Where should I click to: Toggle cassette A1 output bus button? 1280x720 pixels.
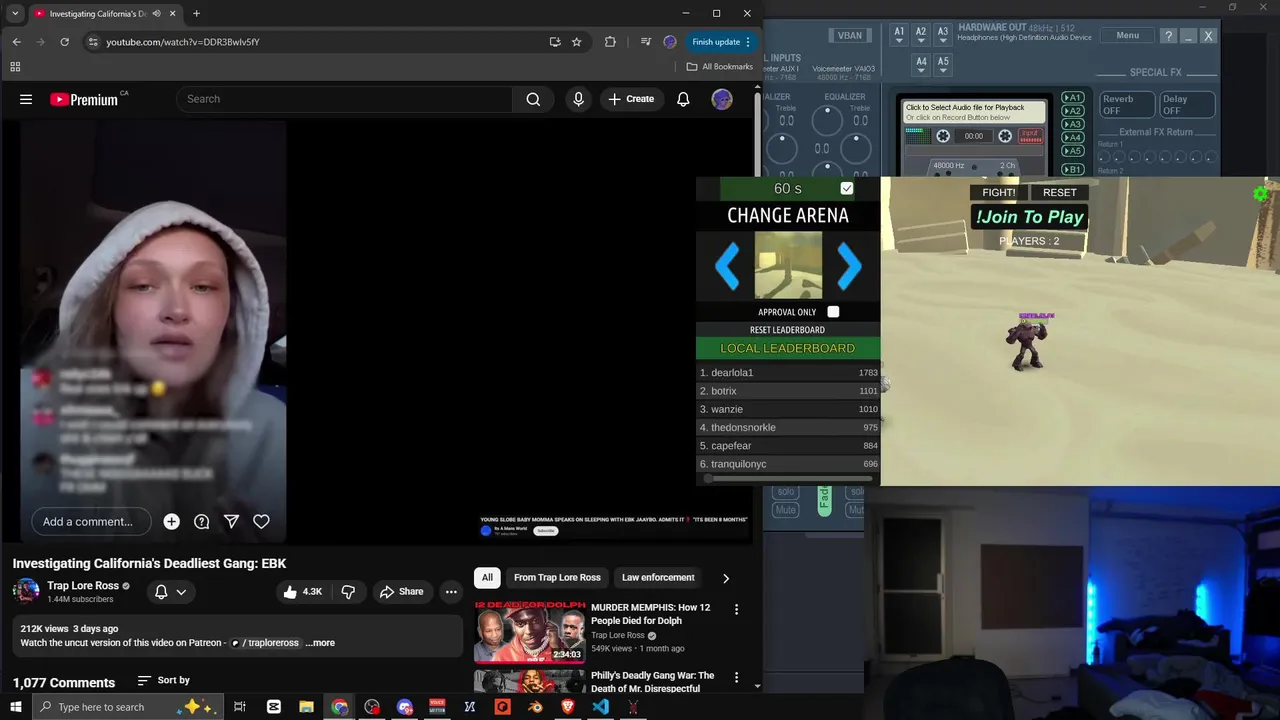1072,98
